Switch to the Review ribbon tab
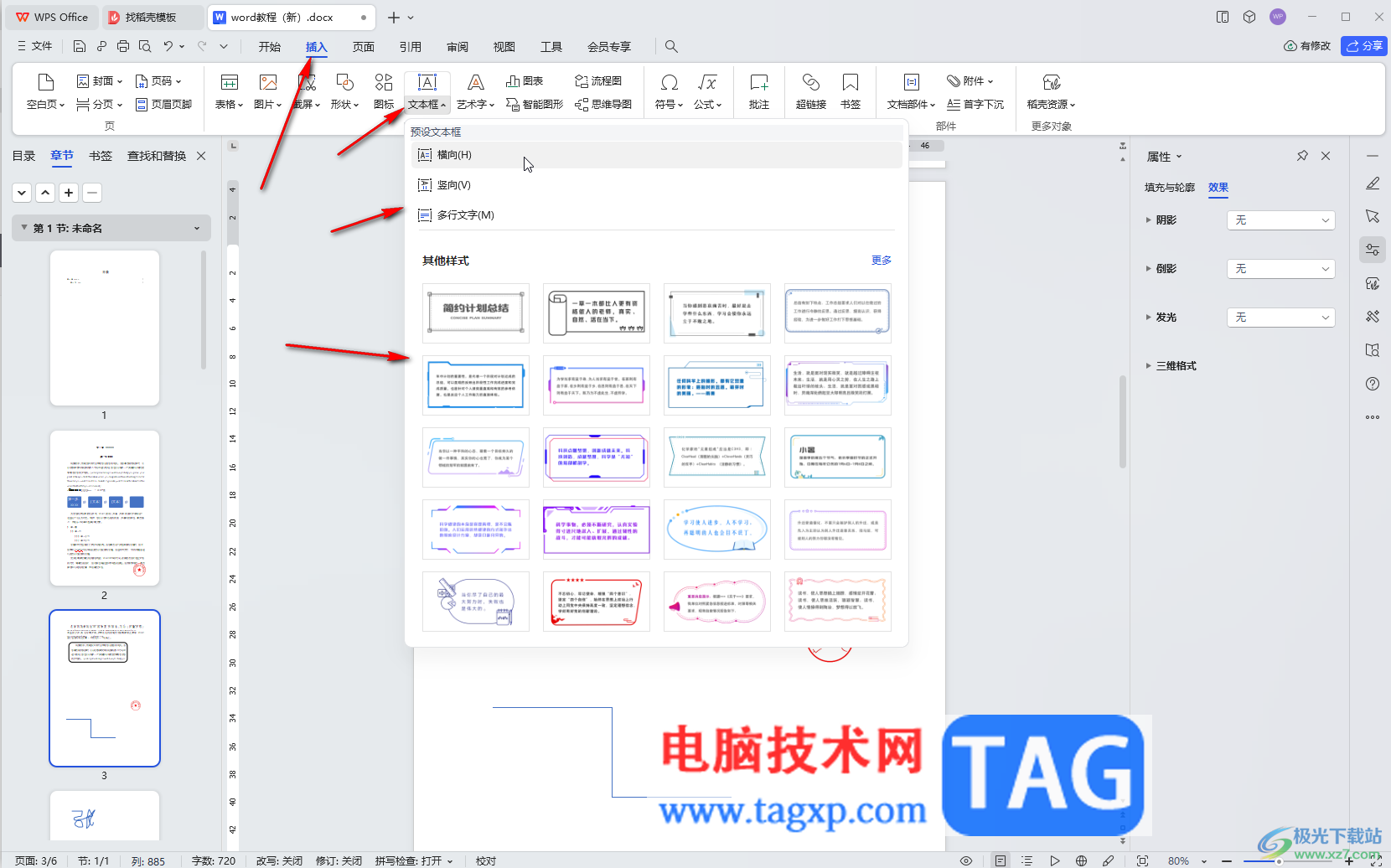Image resolution: width=1391 pixels, height=868 pixels. (x=457, y=47)
